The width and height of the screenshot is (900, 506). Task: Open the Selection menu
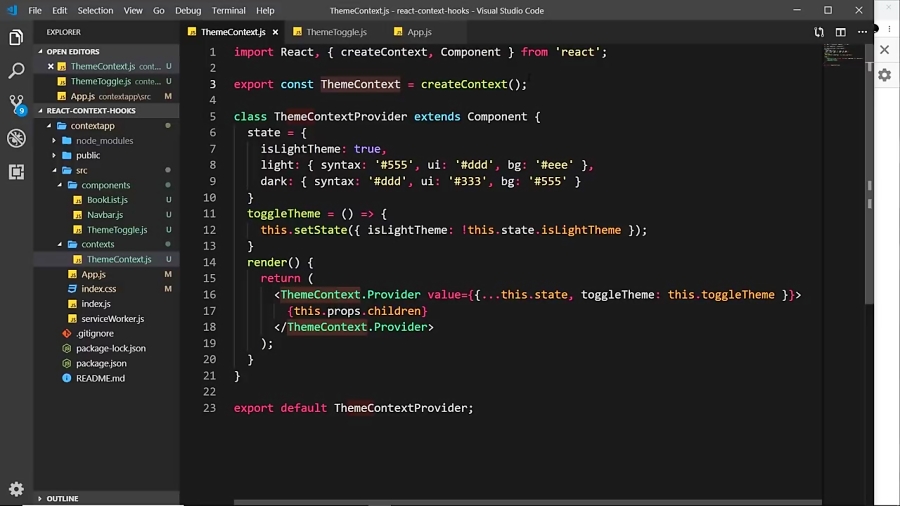coord(95,10)
